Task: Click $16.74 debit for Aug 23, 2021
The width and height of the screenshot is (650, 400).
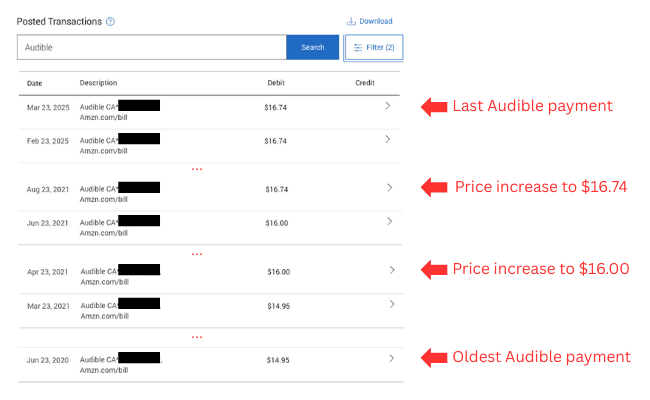Action: (x=277, y=190)
